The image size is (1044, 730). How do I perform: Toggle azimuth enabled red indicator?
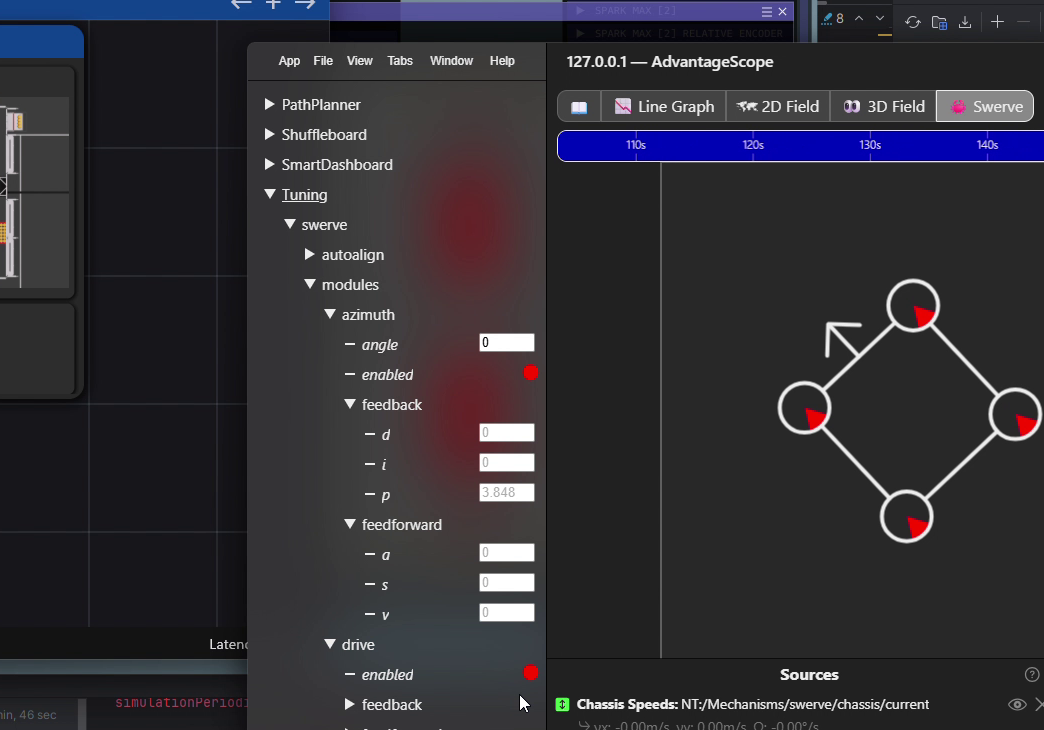(531, 373)
